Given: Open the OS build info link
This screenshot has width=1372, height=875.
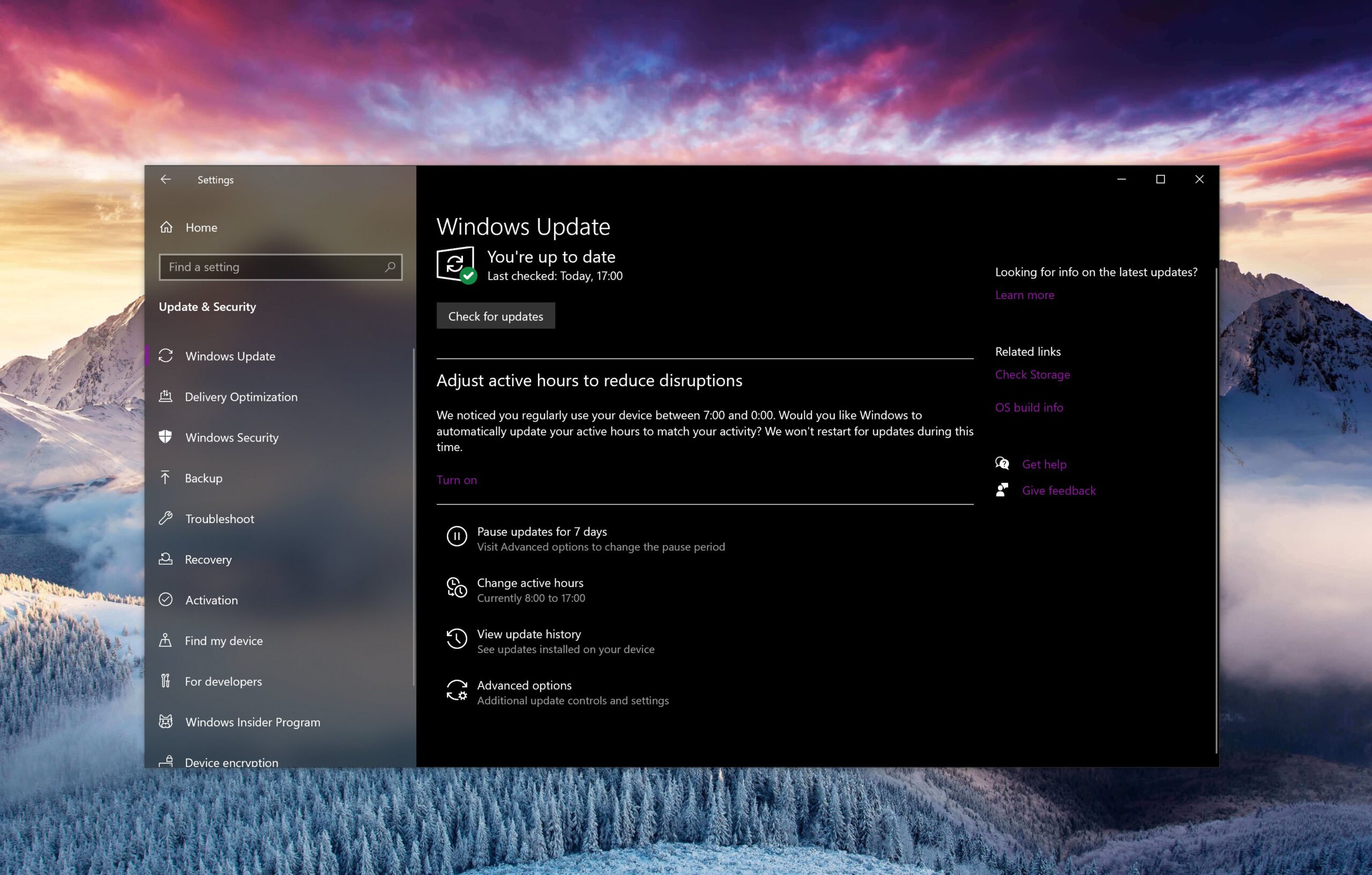Looking at the screenshot, I should point(1029,407).
